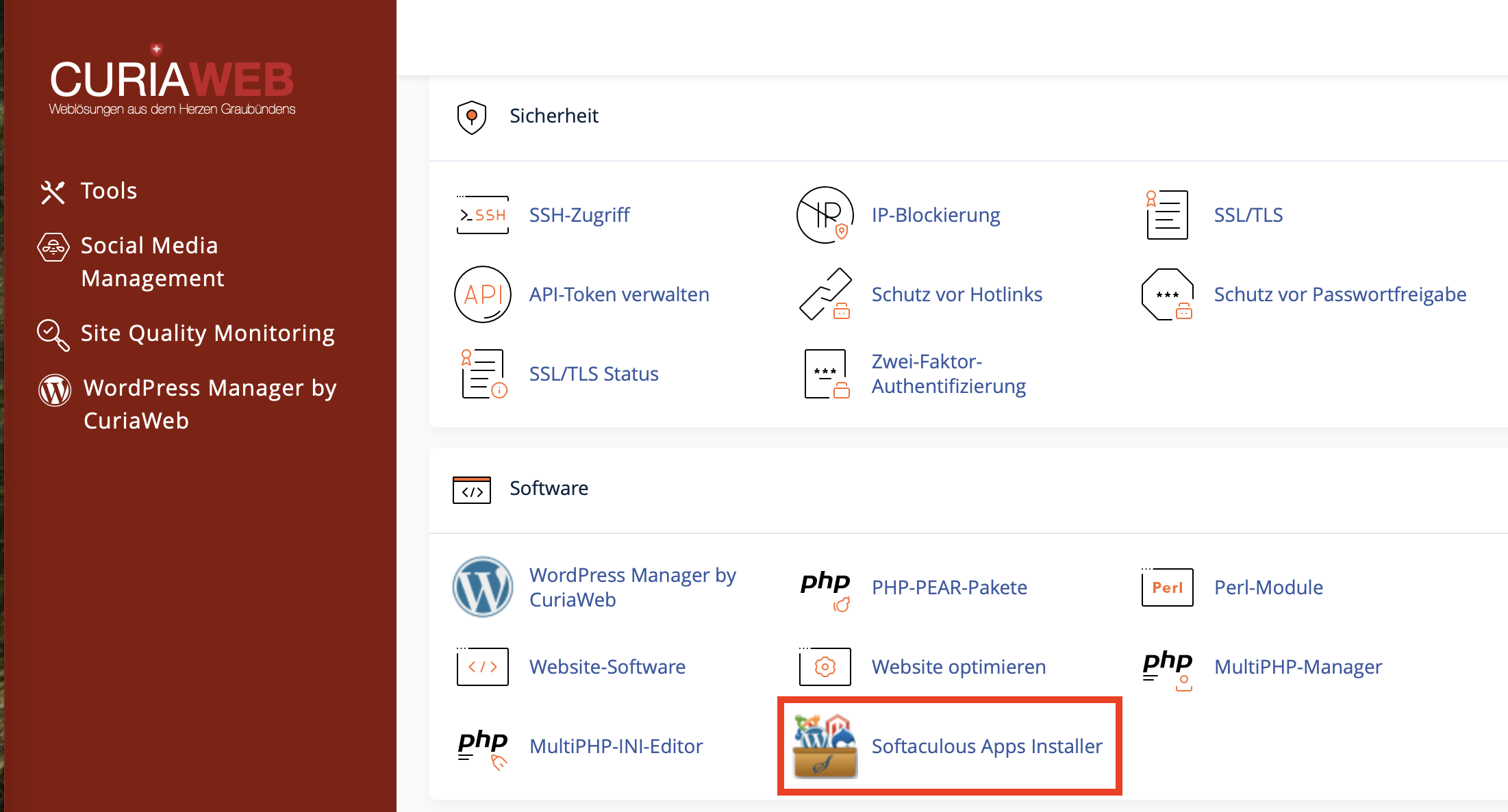Click the IP-Blockierung circle icon
1508x812 pixels.
tap(825, 215)
